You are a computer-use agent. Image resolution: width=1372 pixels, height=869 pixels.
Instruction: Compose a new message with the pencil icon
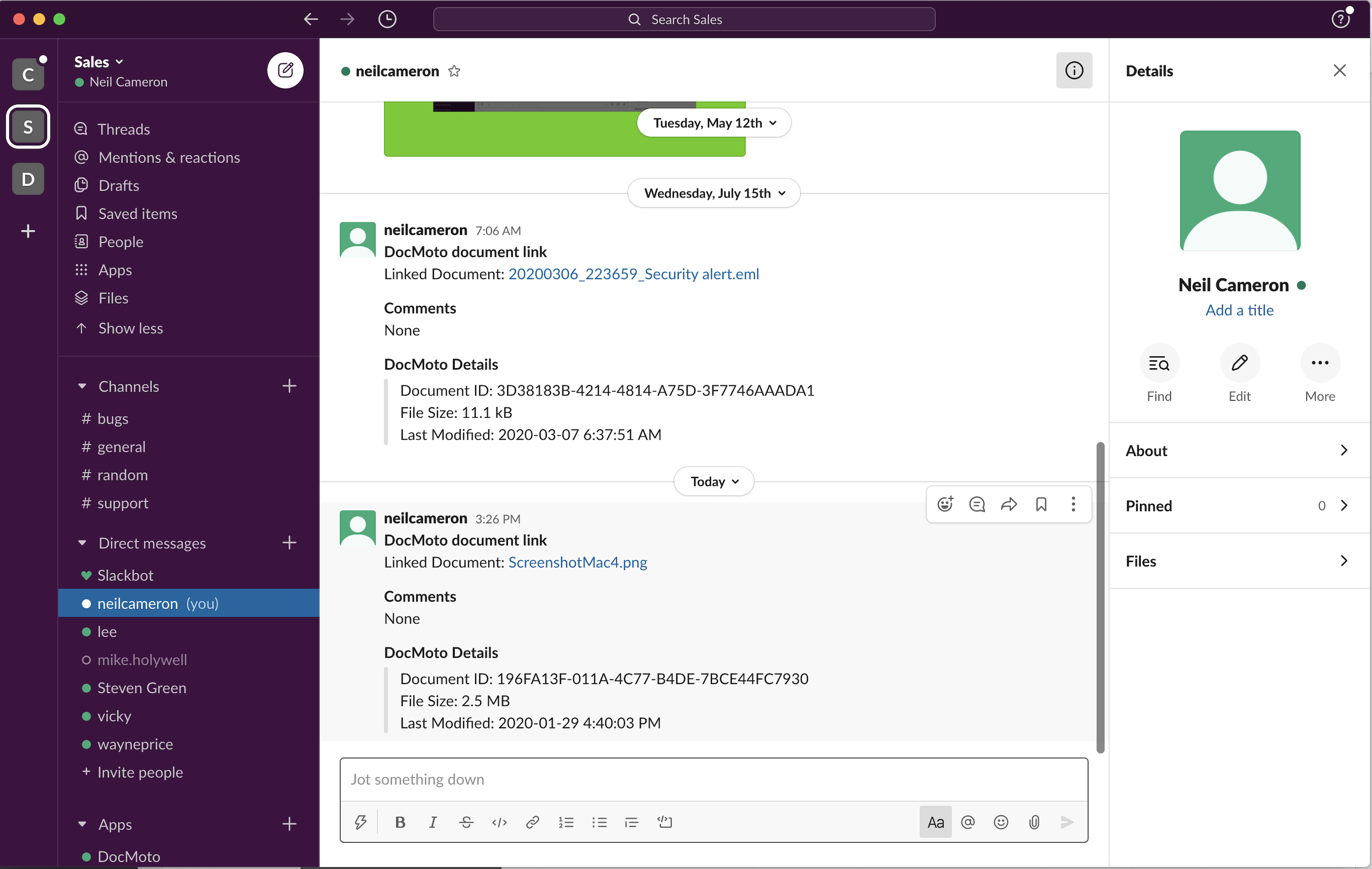coord(285,70)
